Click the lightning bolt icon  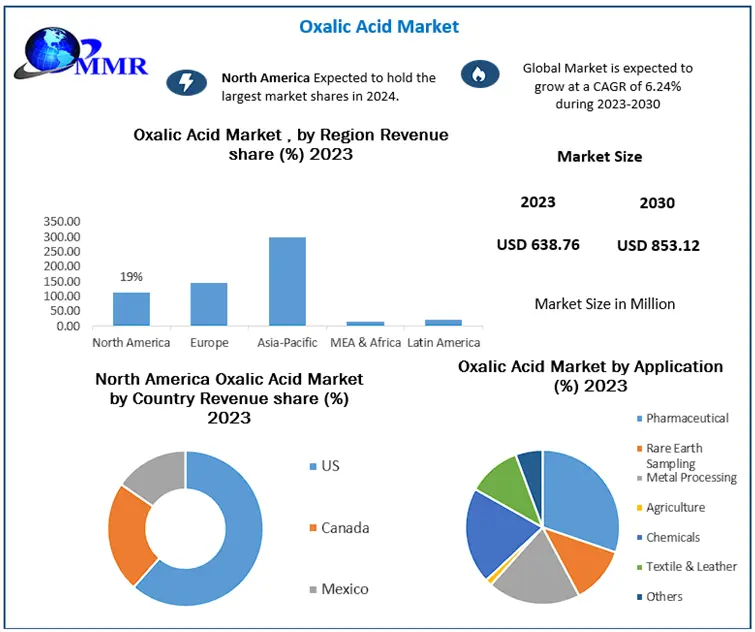click(186, 81)
